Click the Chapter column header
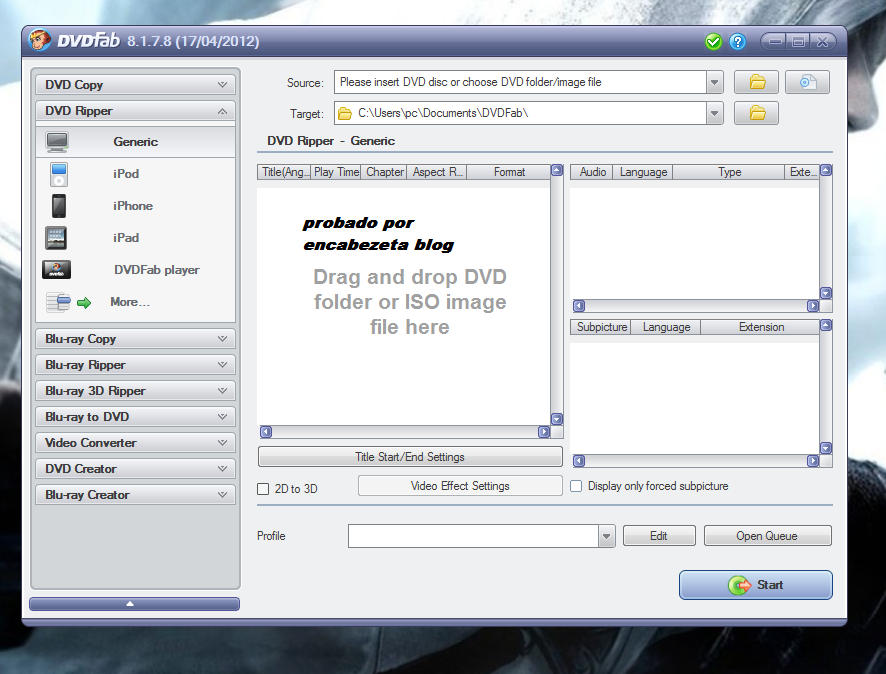 coord(384,172)
